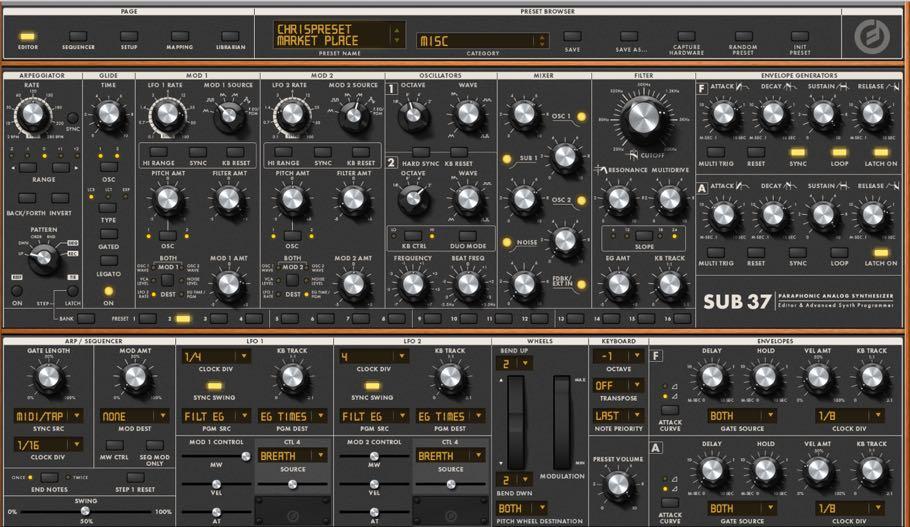Click the Gate Length knob
This screenshot has width=910, height=527.
(48, 378)
